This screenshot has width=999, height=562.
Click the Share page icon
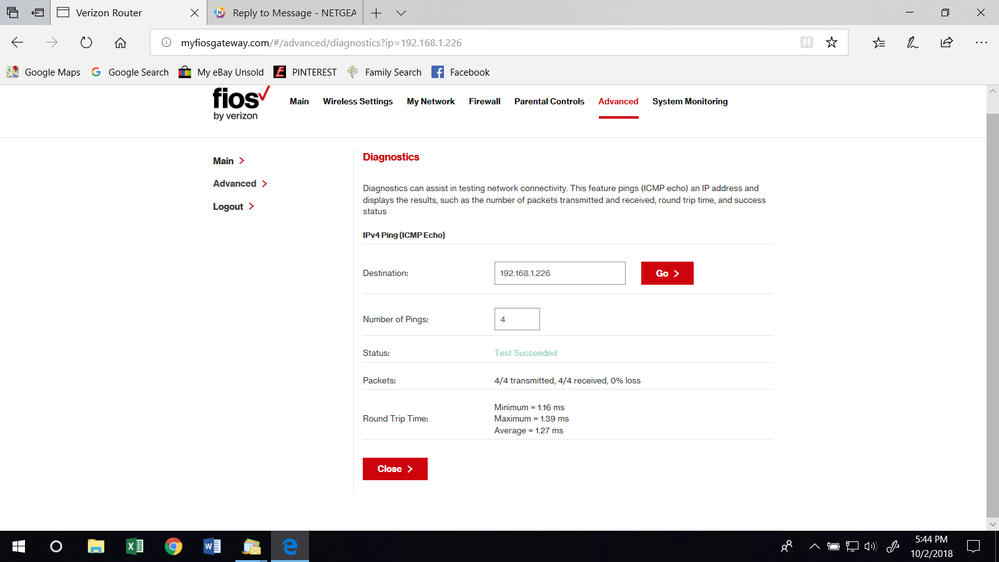pos(947,43)
